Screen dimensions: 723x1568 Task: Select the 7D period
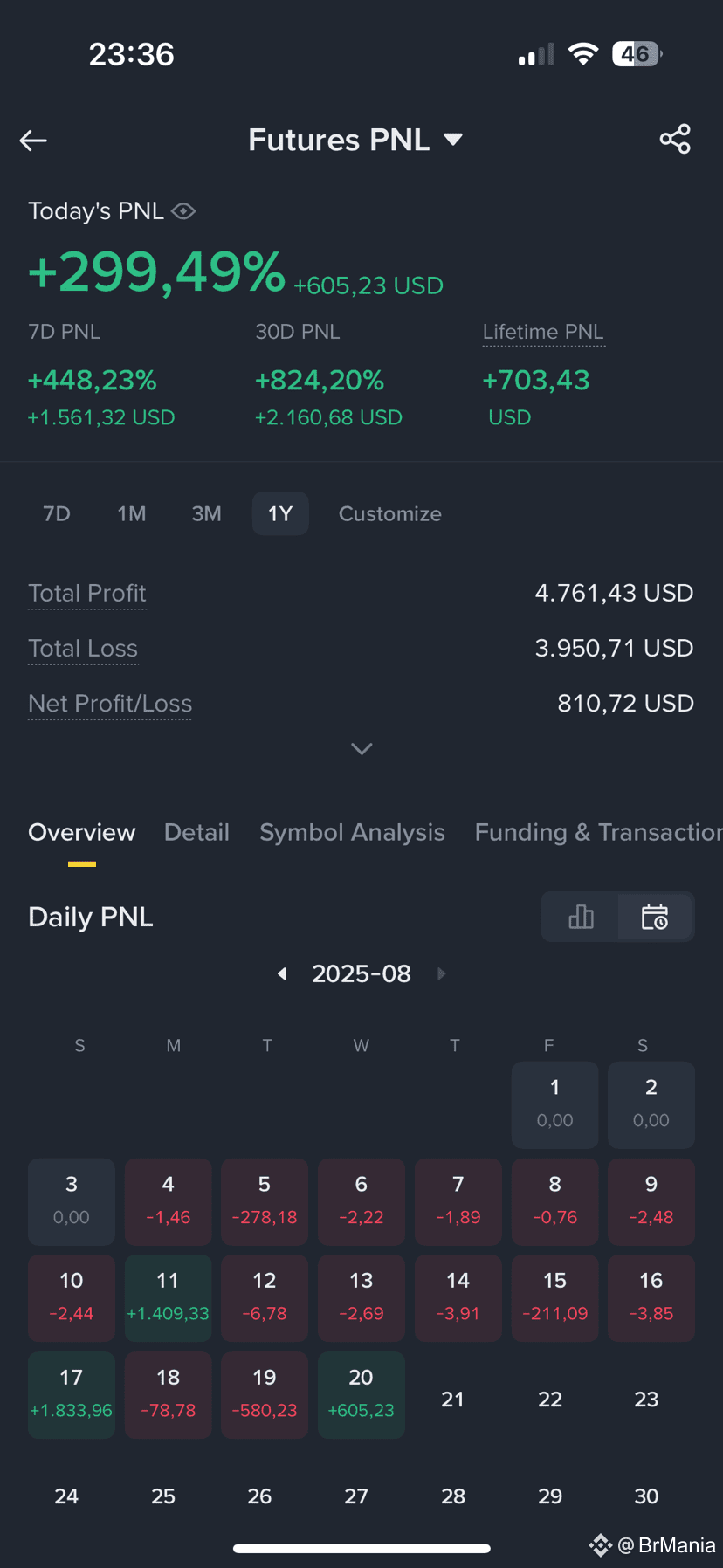pyautogui.click(x=57, y=513)
